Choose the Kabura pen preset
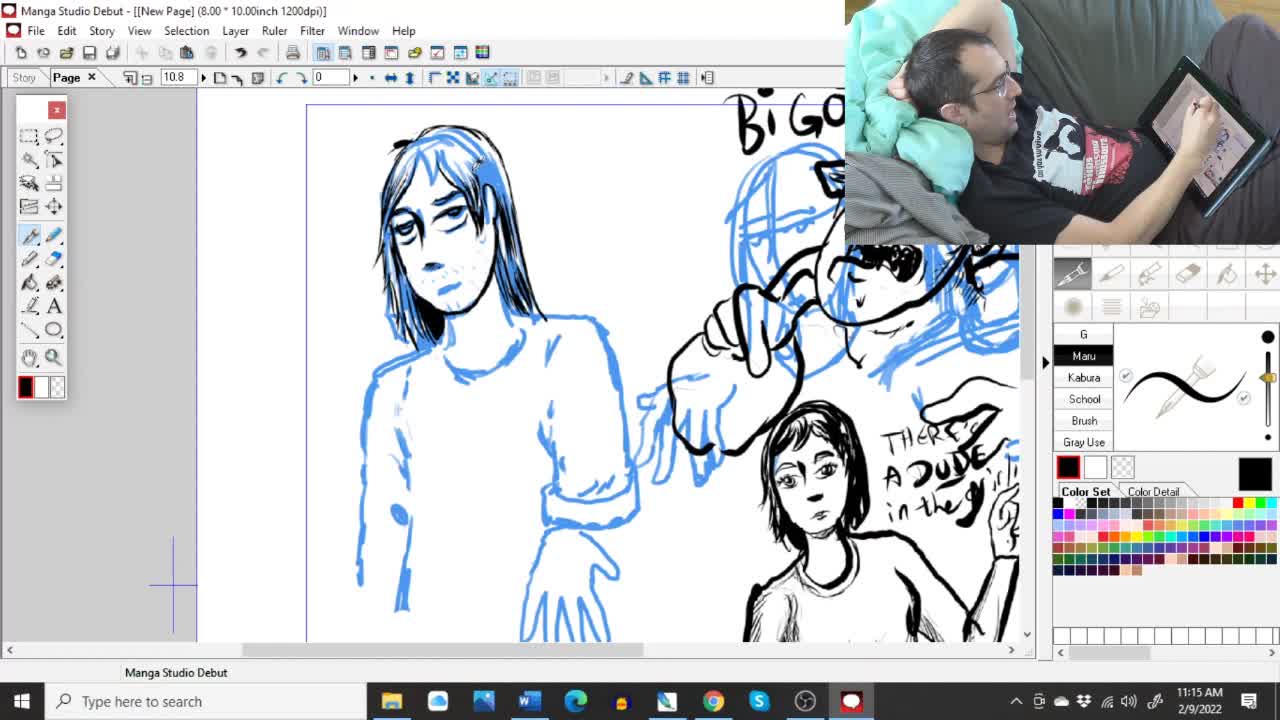This screenshot has height=720, width=1280. click(1083, 378)
